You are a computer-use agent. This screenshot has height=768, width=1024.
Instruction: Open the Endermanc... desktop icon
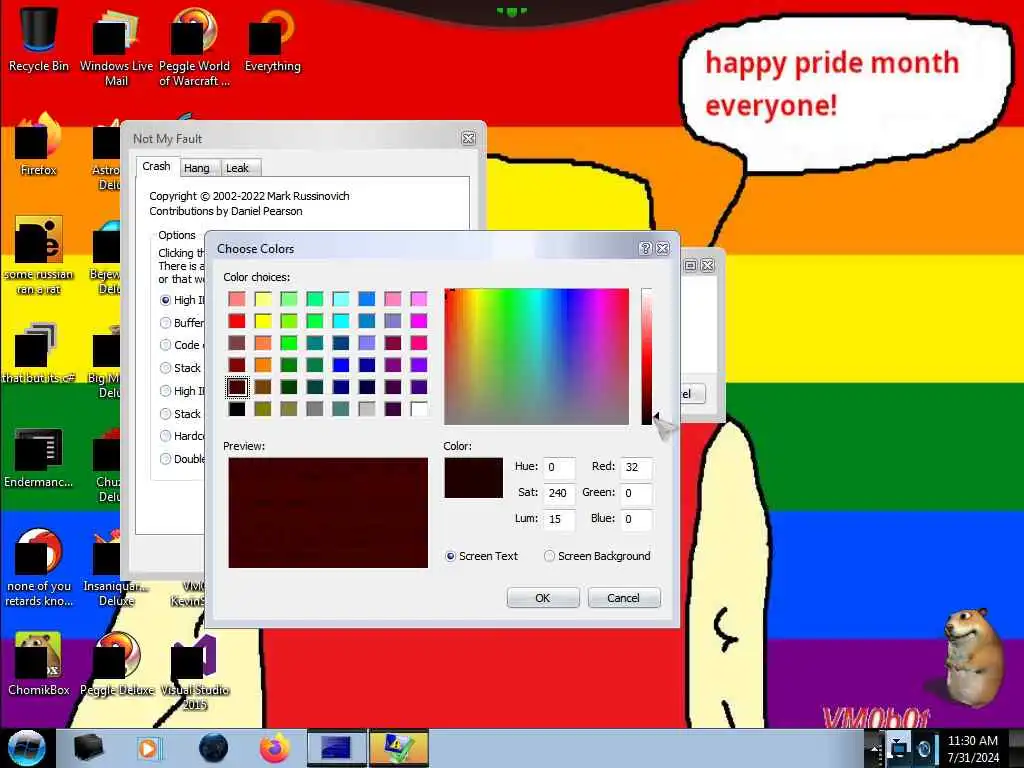[39, 457]
